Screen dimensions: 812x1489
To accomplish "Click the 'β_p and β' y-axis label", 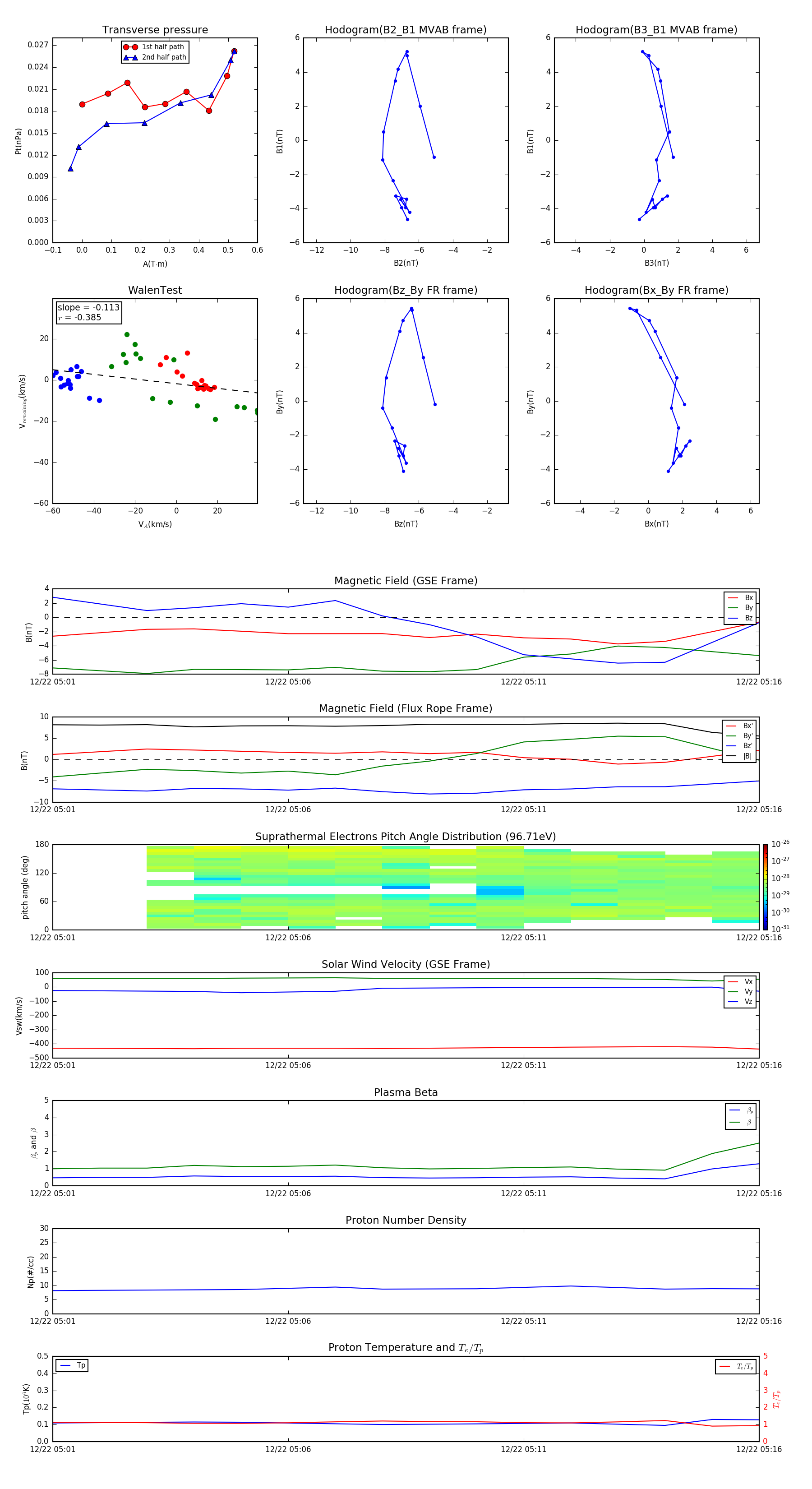I will [x=33, y=1143].
